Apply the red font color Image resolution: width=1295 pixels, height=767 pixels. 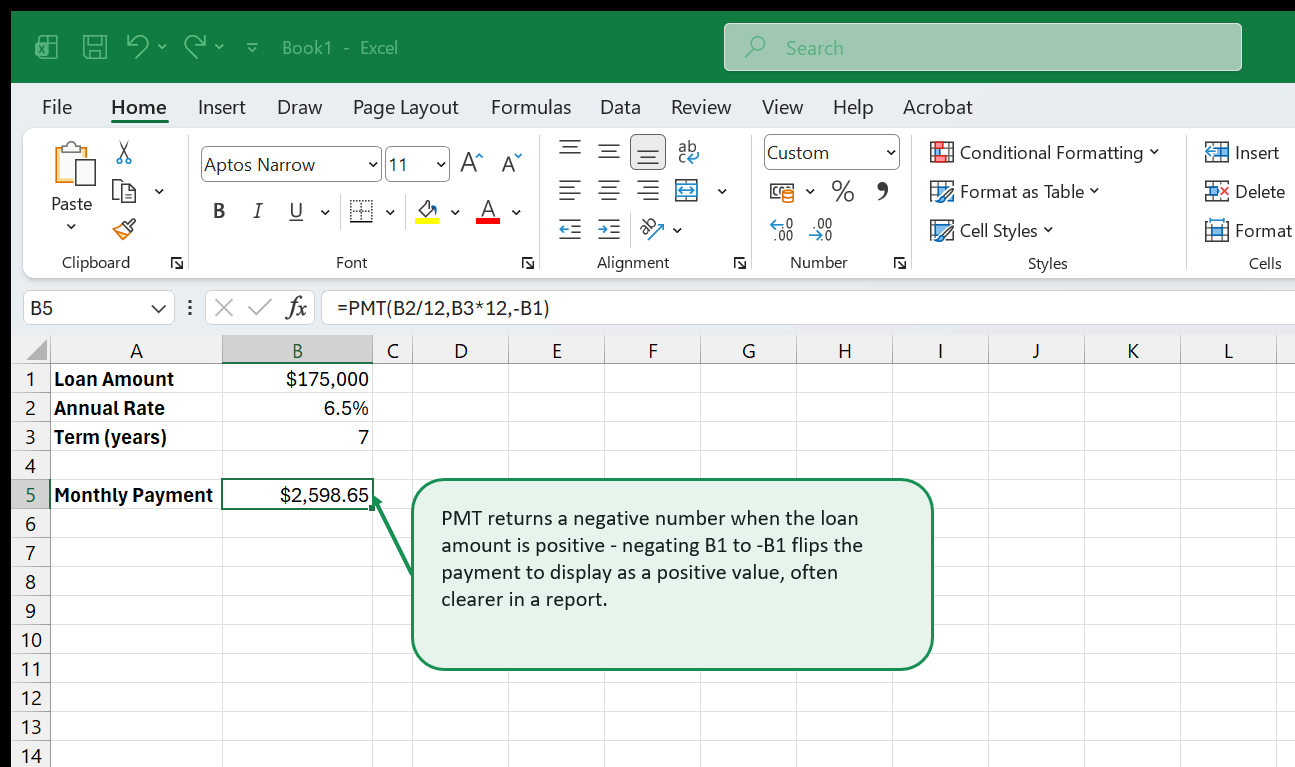[488, 211]
